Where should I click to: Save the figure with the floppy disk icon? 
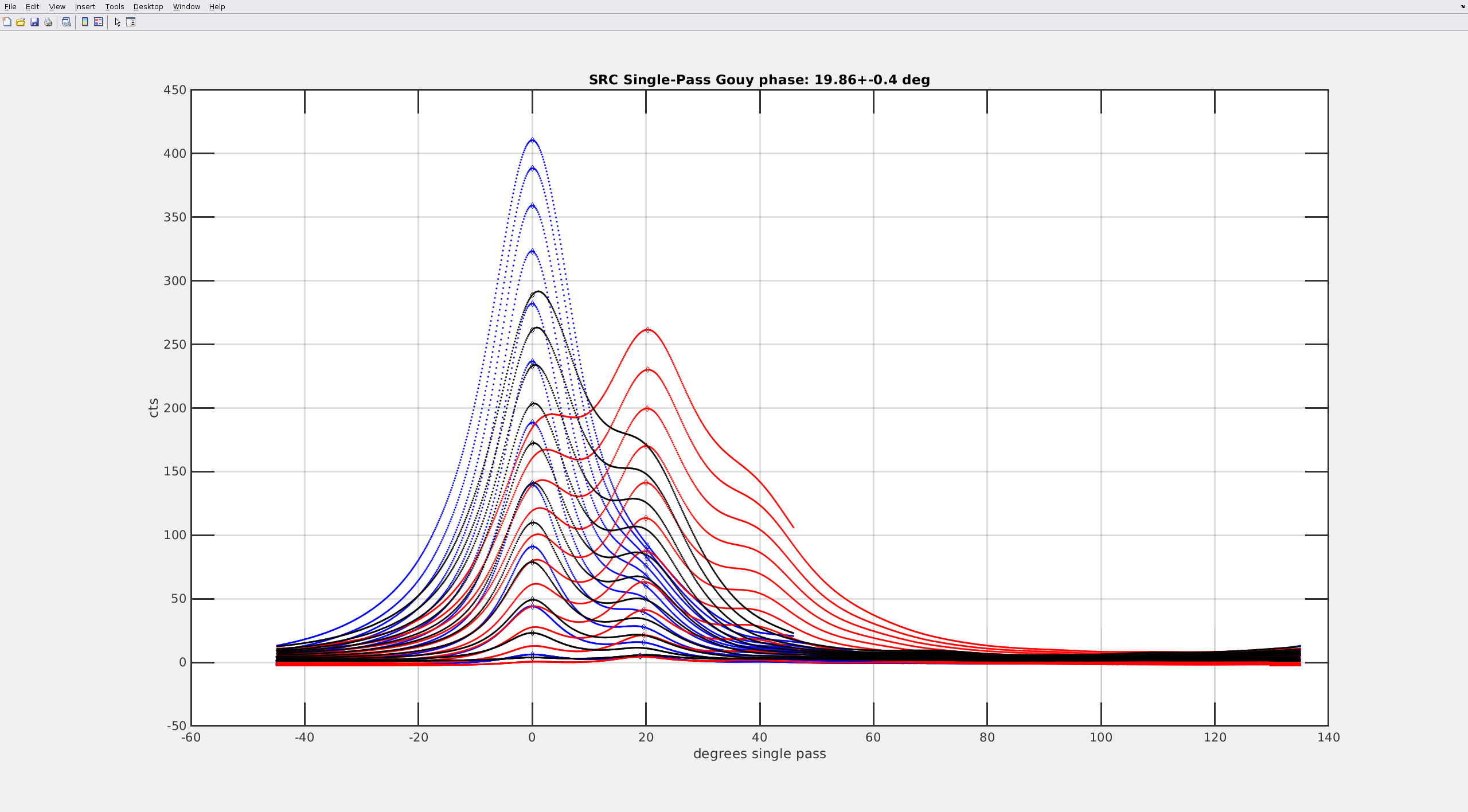34,22
